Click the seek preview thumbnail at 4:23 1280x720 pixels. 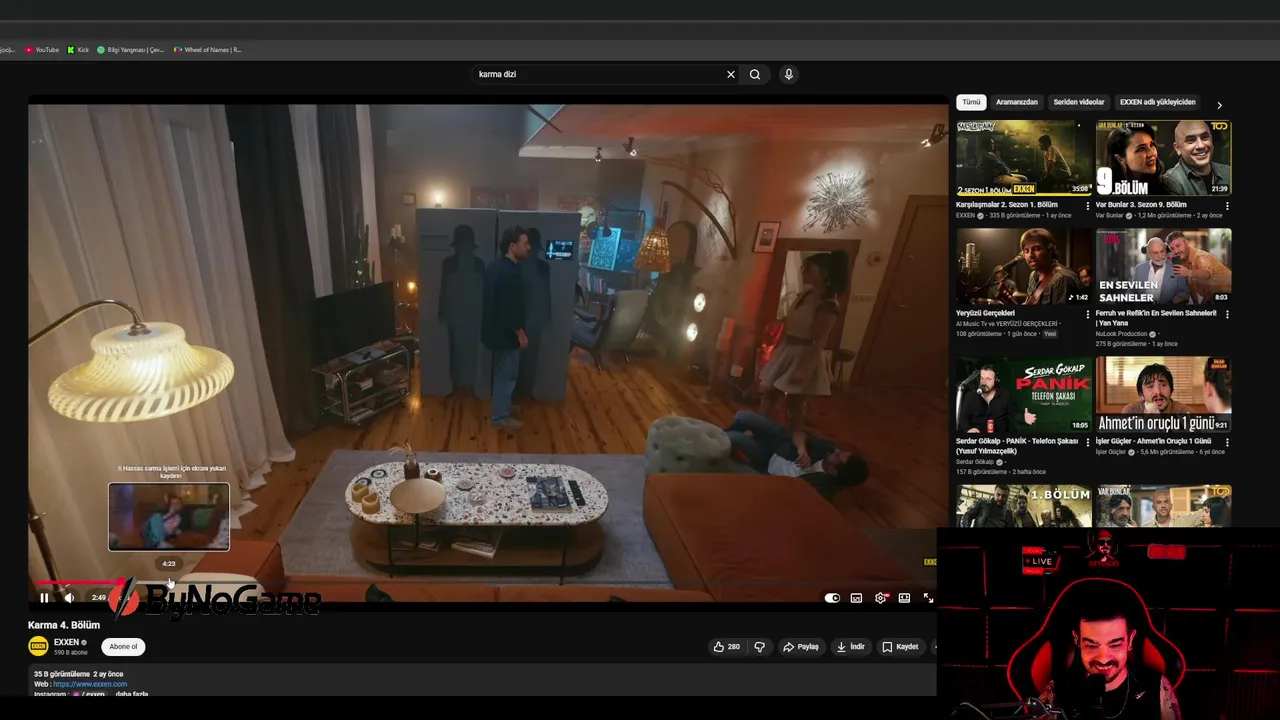(x=169, y=517)
